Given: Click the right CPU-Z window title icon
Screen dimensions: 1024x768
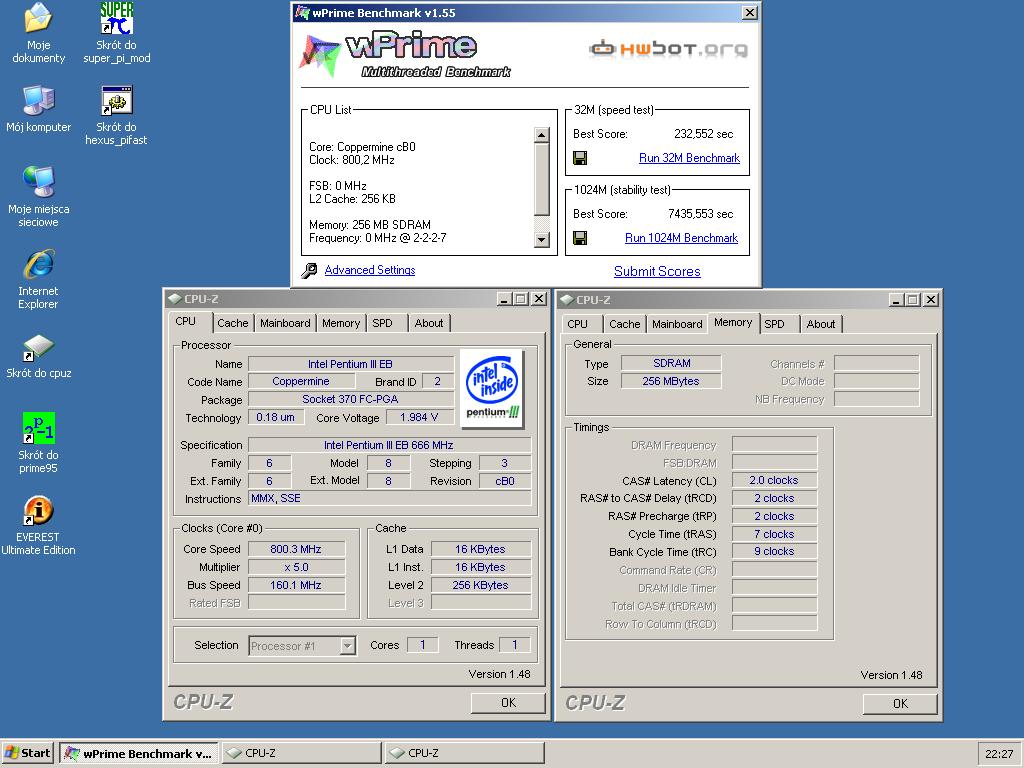Looking at the screenshot, I should coord(567,300).
